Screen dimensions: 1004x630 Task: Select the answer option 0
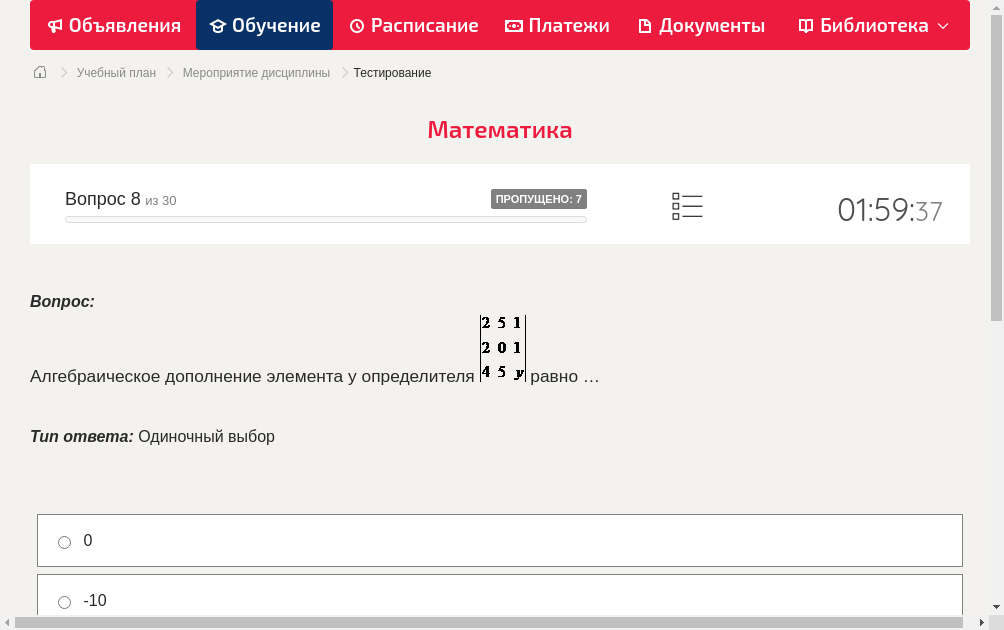tap(65, 542)
